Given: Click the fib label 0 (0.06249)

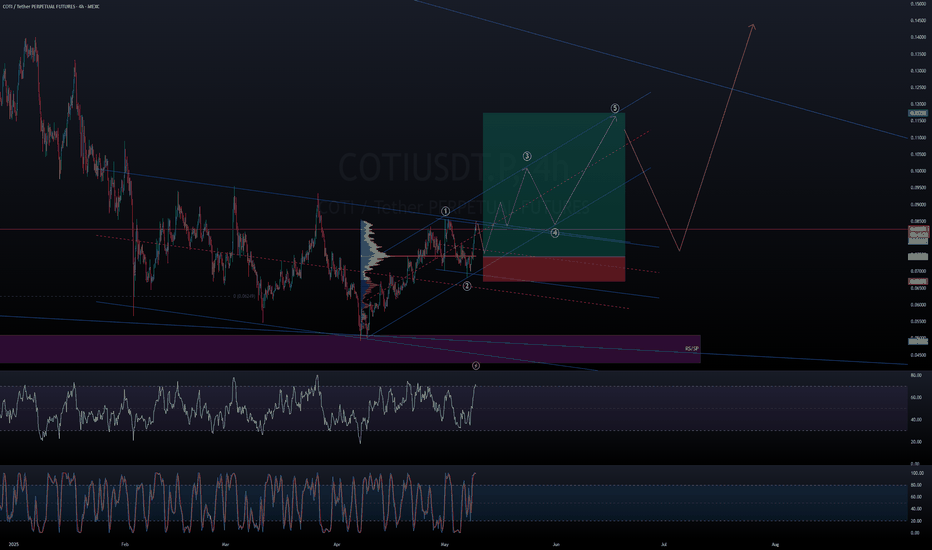Looking at the screenshot, I should coord(244,296).
